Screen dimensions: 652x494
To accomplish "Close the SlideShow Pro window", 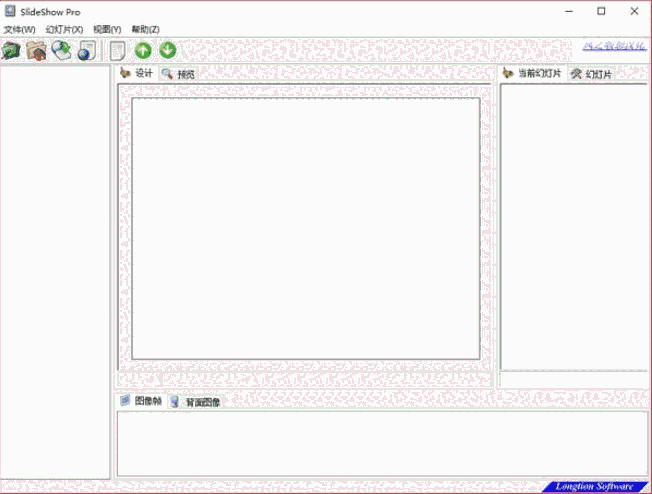I will click(x=634, y=11).
